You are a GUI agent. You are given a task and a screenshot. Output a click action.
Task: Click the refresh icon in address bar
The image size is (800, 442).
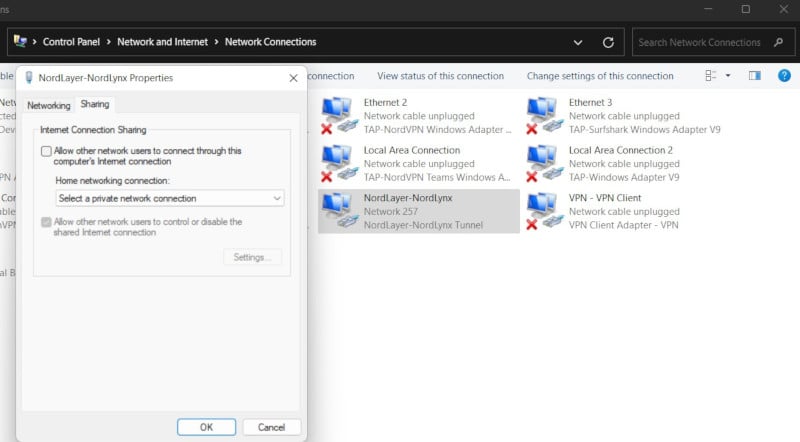click(x=608, y=42)
